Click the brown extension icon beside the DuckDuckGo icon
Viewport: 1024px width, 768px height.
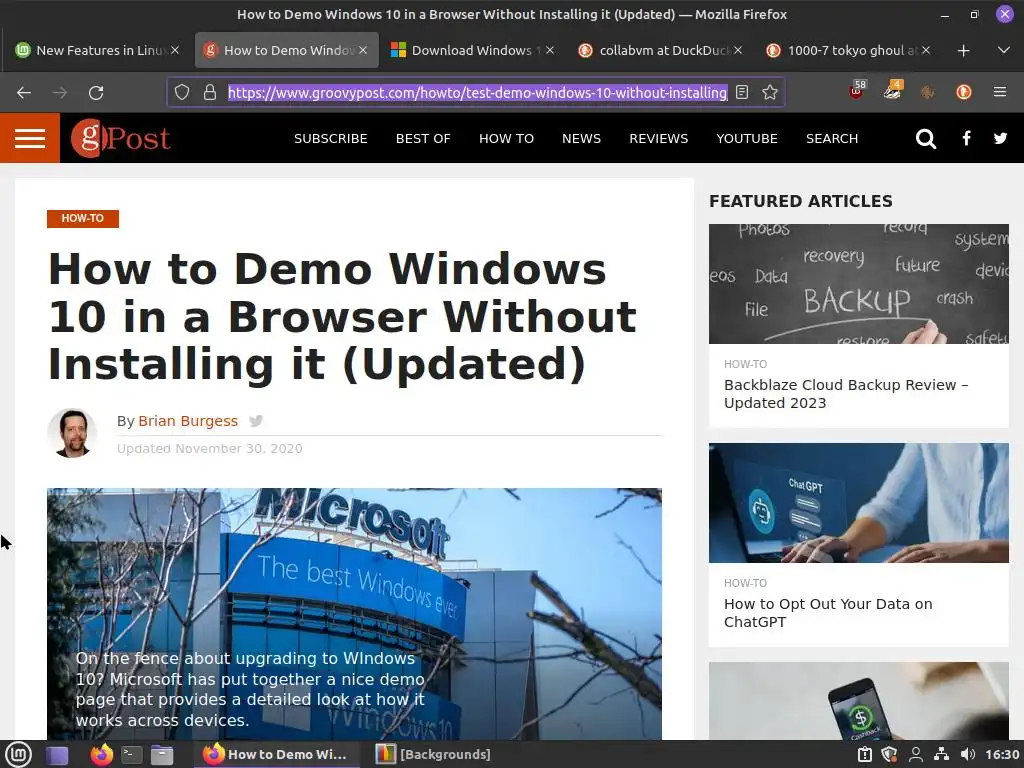click(928, 93)
